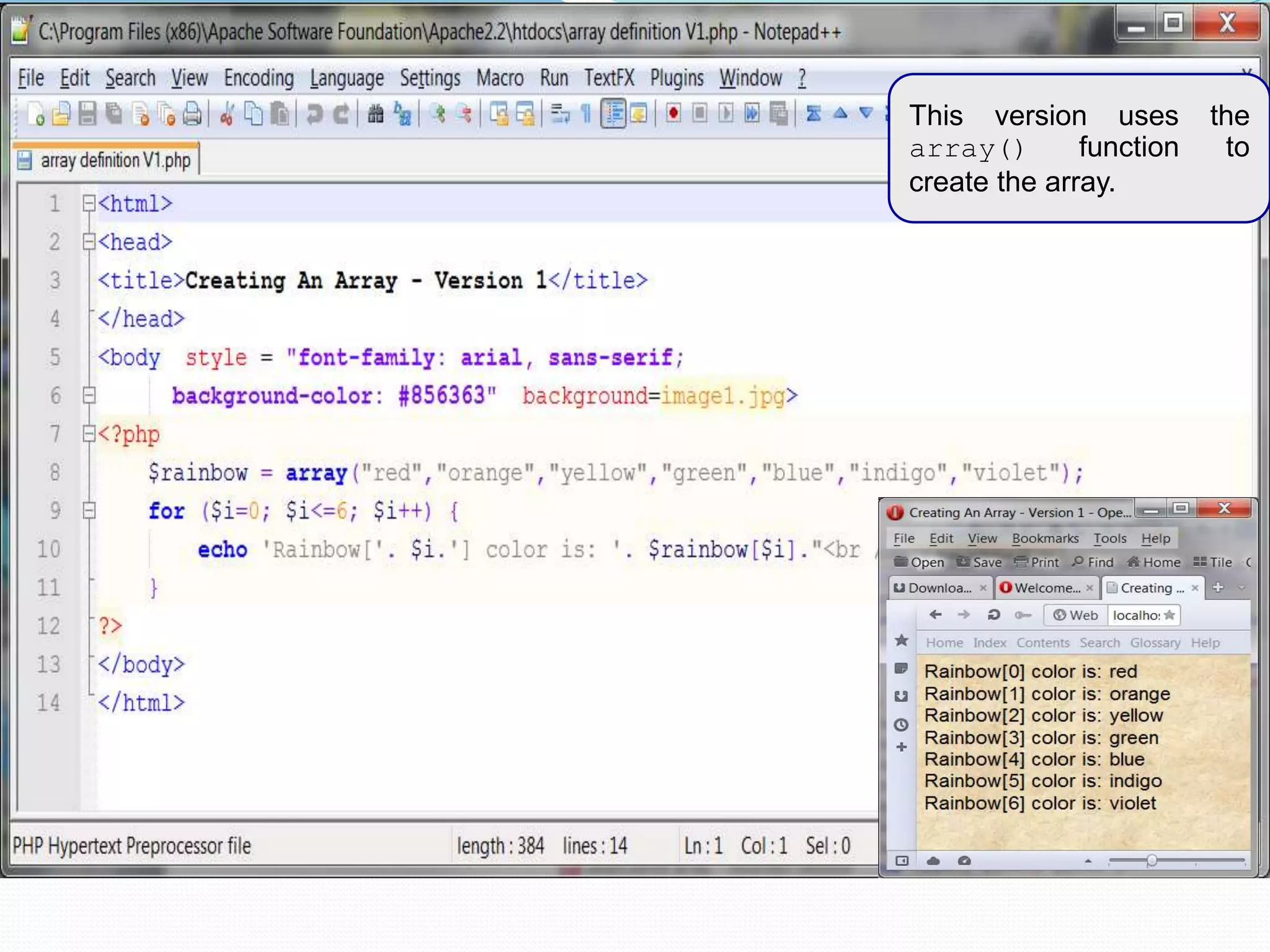Click the Glossary navigation link in Opera
Screen dimensions: 1270x952
[1155, 643]
